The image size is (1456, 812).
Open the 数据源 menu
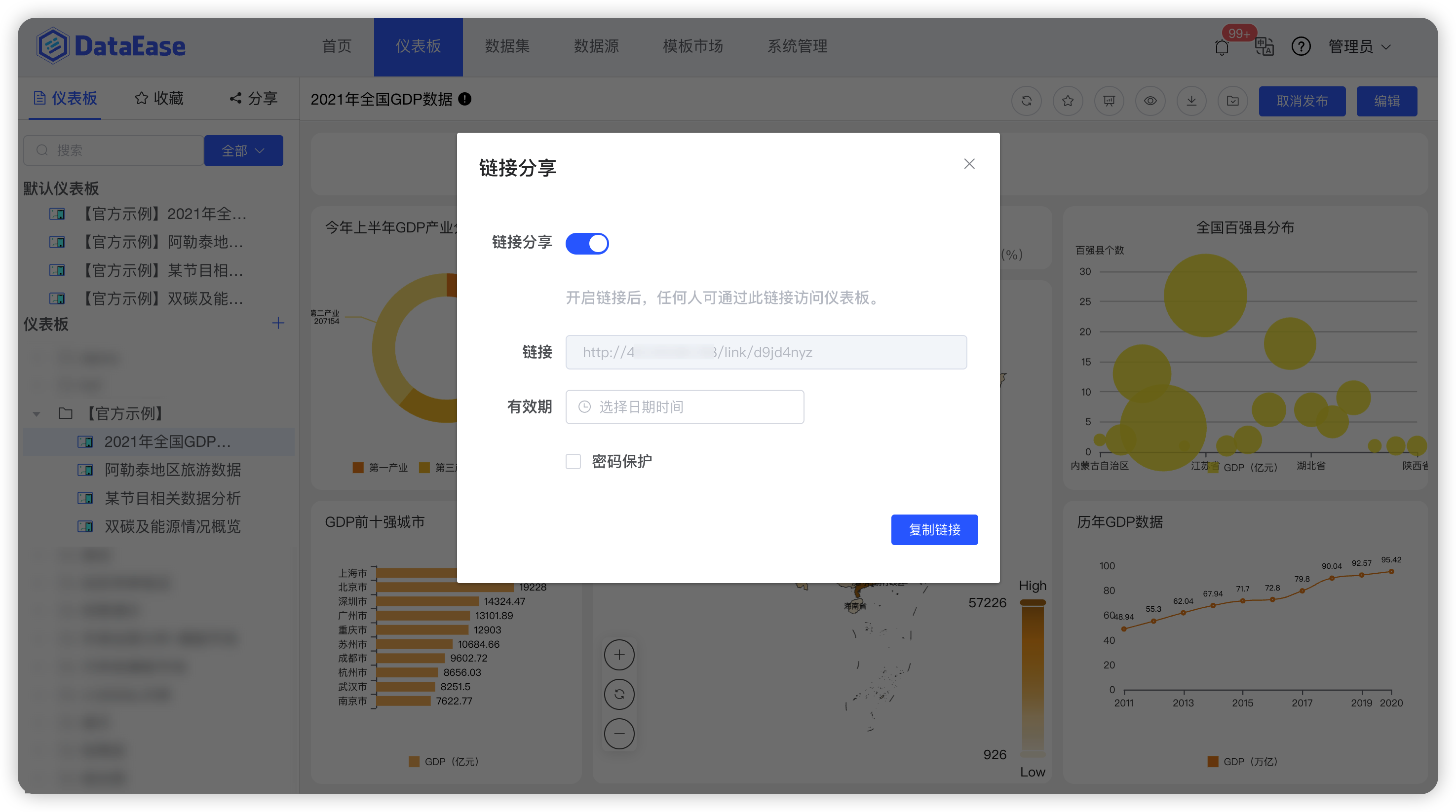(596, 46)
